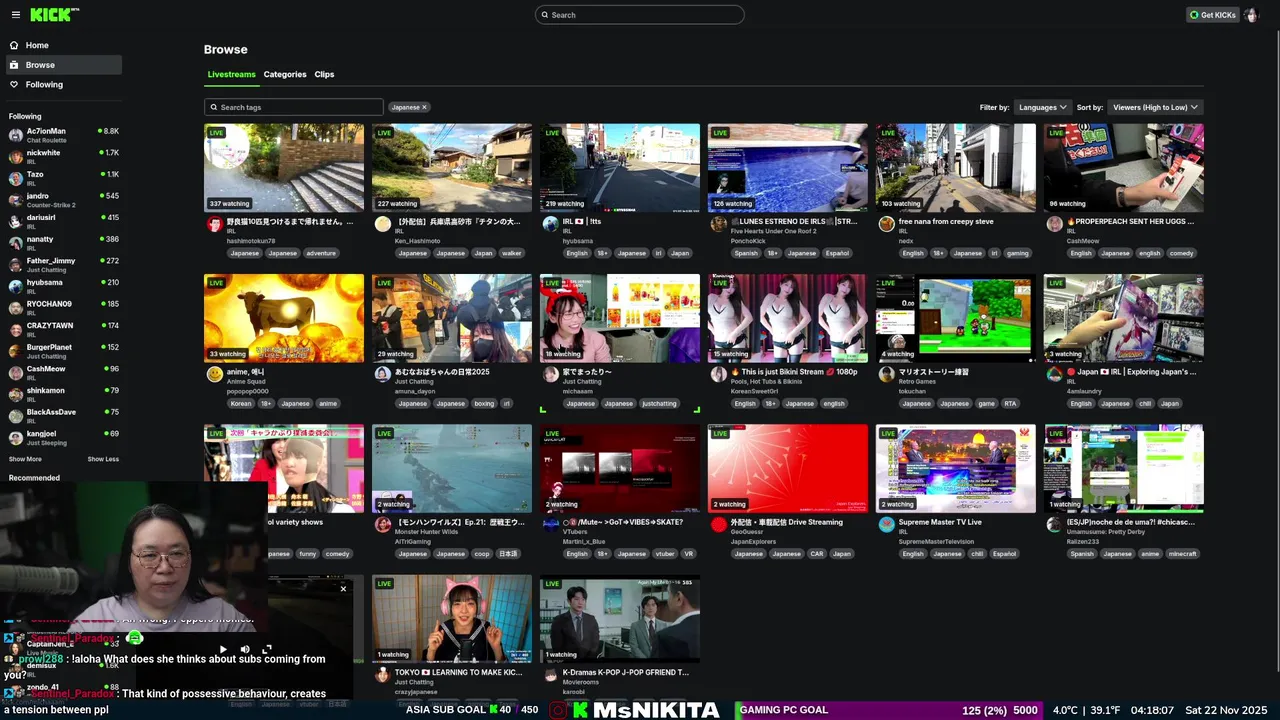Screen dimensions: 1280x720
Task: Click the Search tags input field
Action: point(293,107)
